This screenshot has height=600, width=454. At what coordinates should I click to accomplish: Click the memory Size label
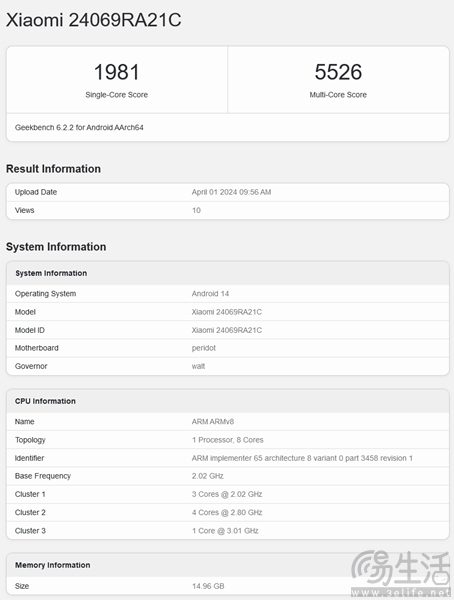22,586
